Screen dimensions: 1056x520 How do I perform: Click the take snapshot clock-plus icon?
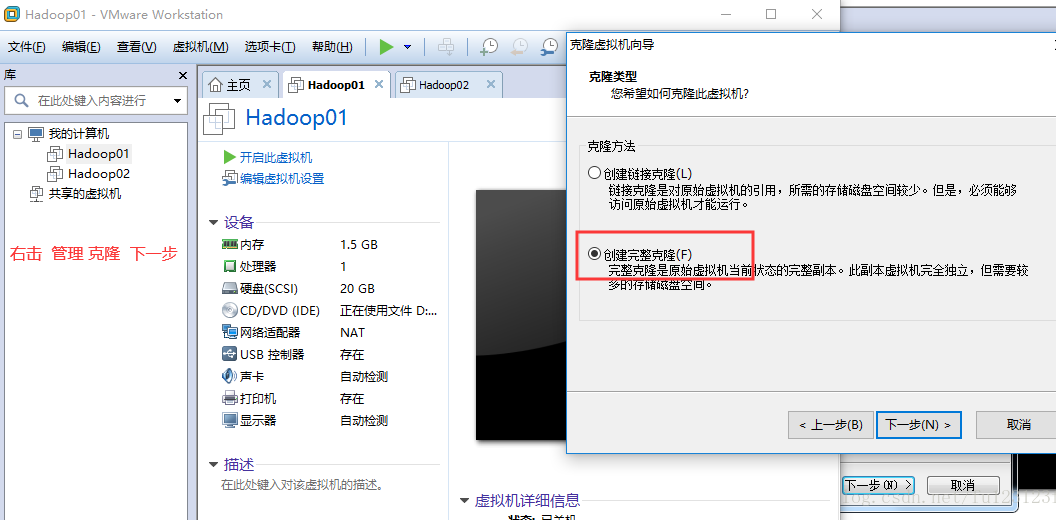489,46
